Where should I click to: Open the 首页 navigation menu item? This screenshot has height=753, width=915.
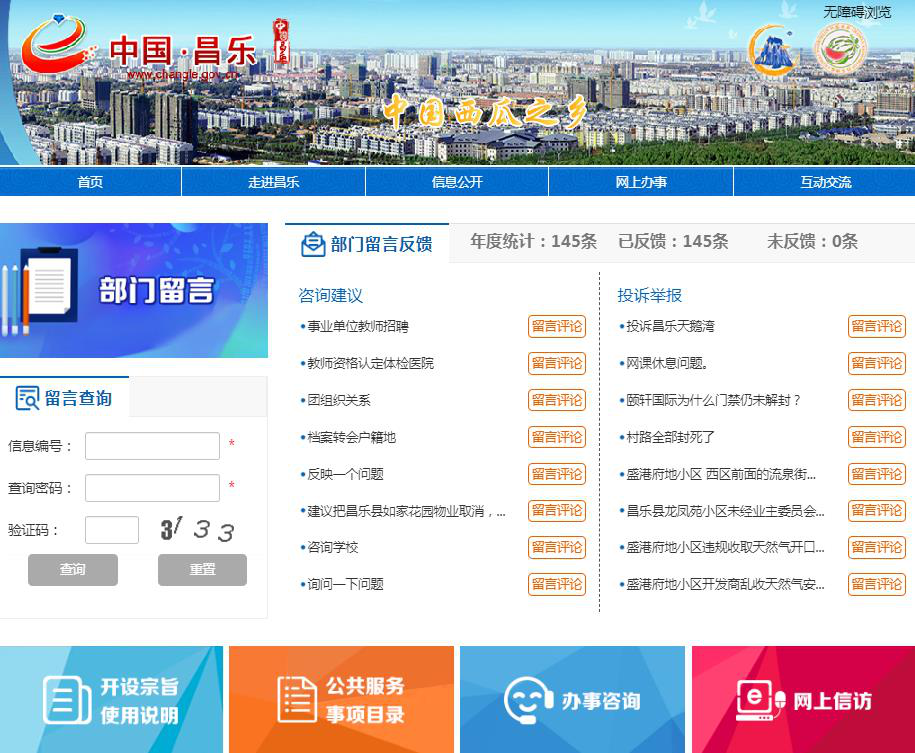[x=90, y=182]
